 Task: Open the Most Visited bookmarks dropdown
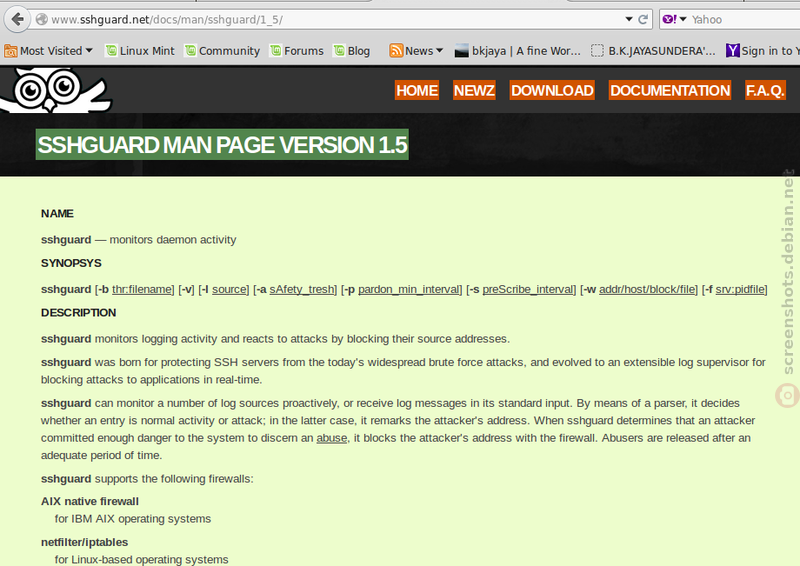pyautogui.click(x=48, y=51)
